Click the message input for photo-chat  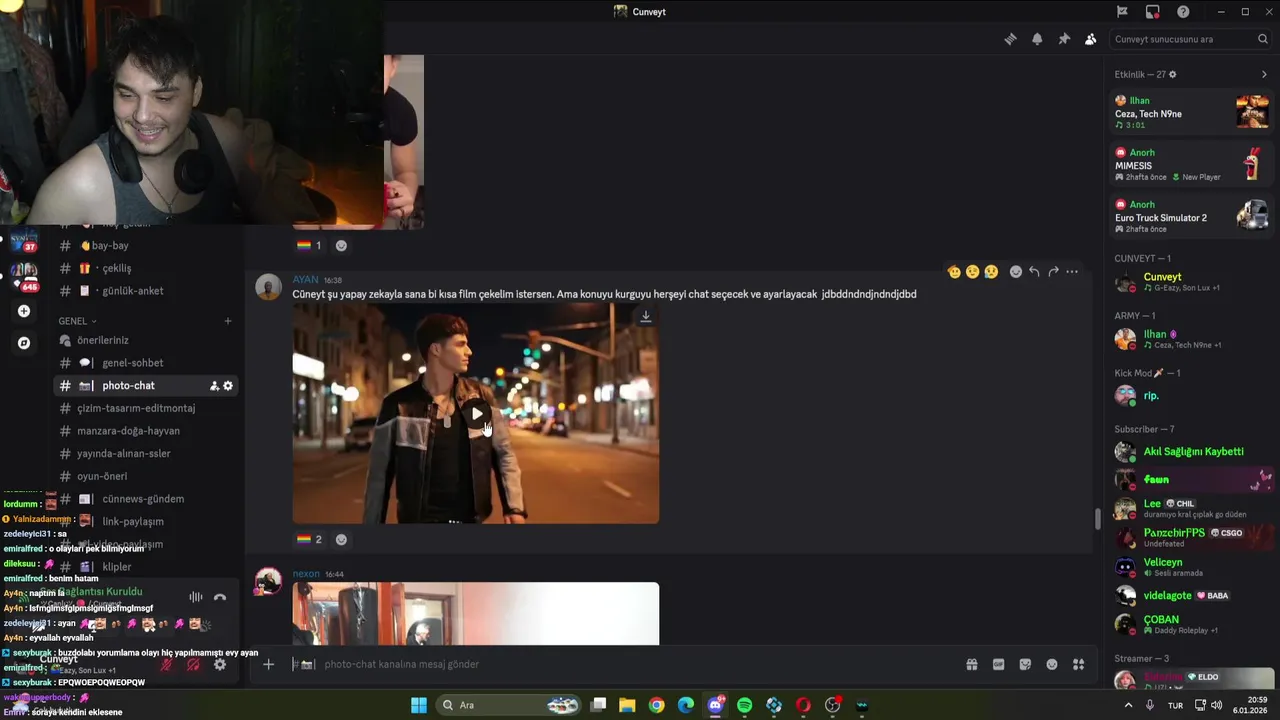[x=640, y=664]
